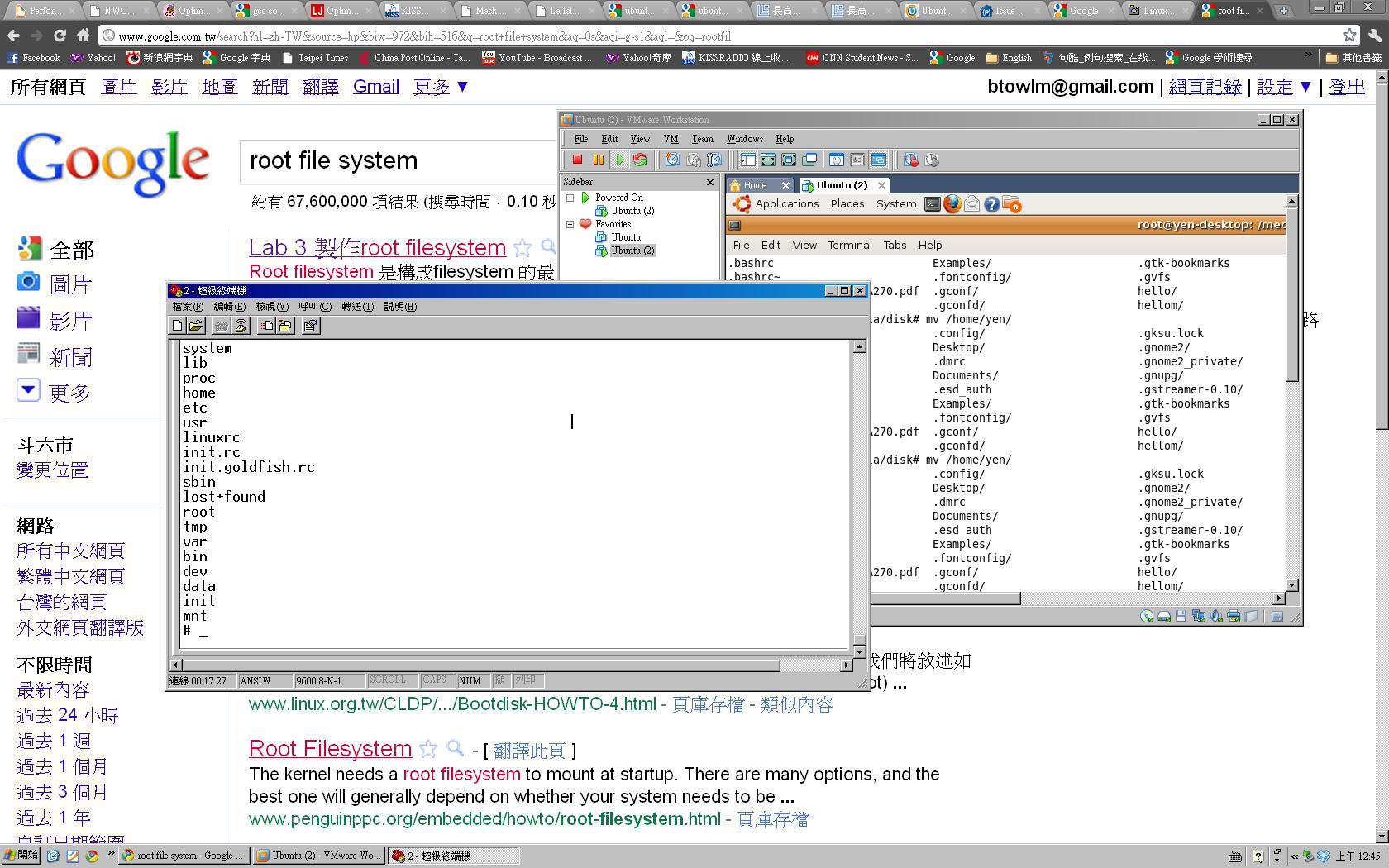1389x868 pixels.
Task: Star the Lab 3 root filesystem result
Action: (523, 248)
